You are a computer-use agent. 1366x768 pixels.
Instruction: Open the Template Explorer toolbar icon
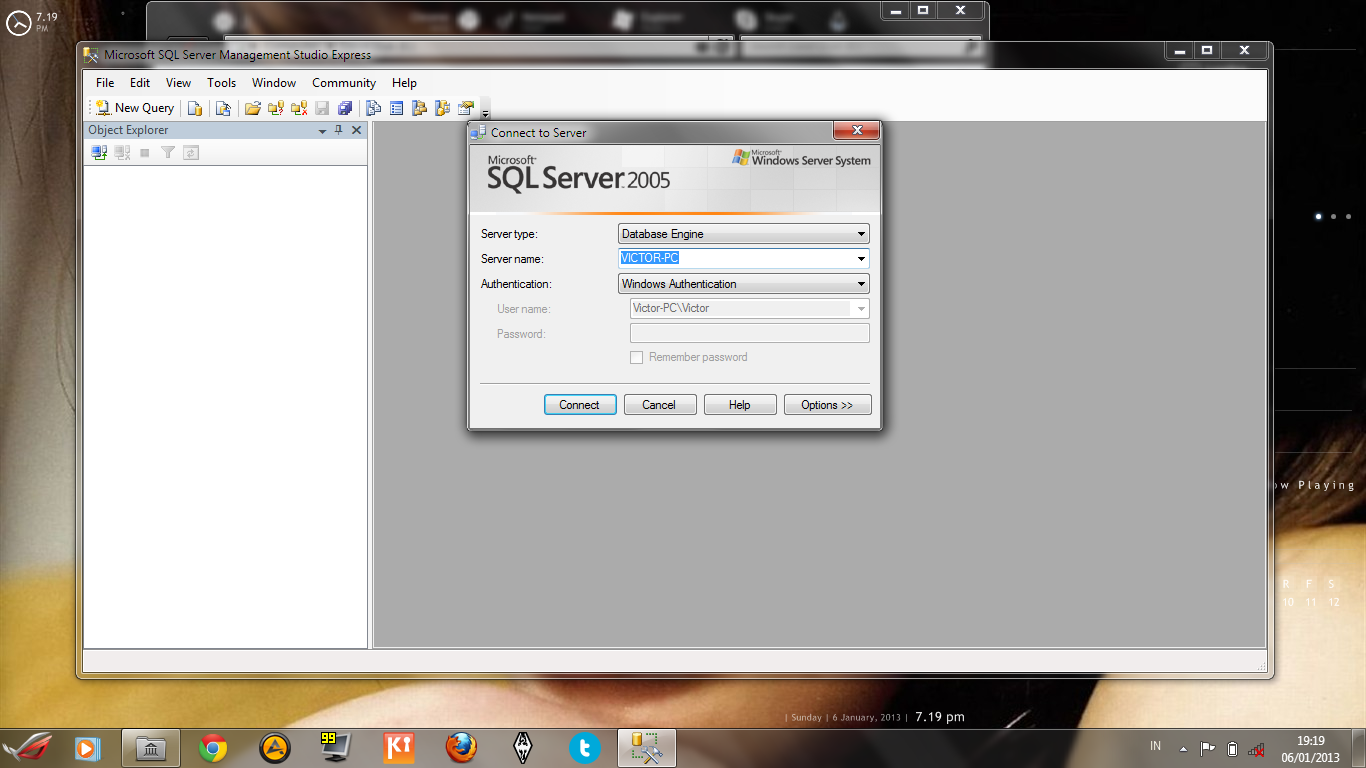444,108
